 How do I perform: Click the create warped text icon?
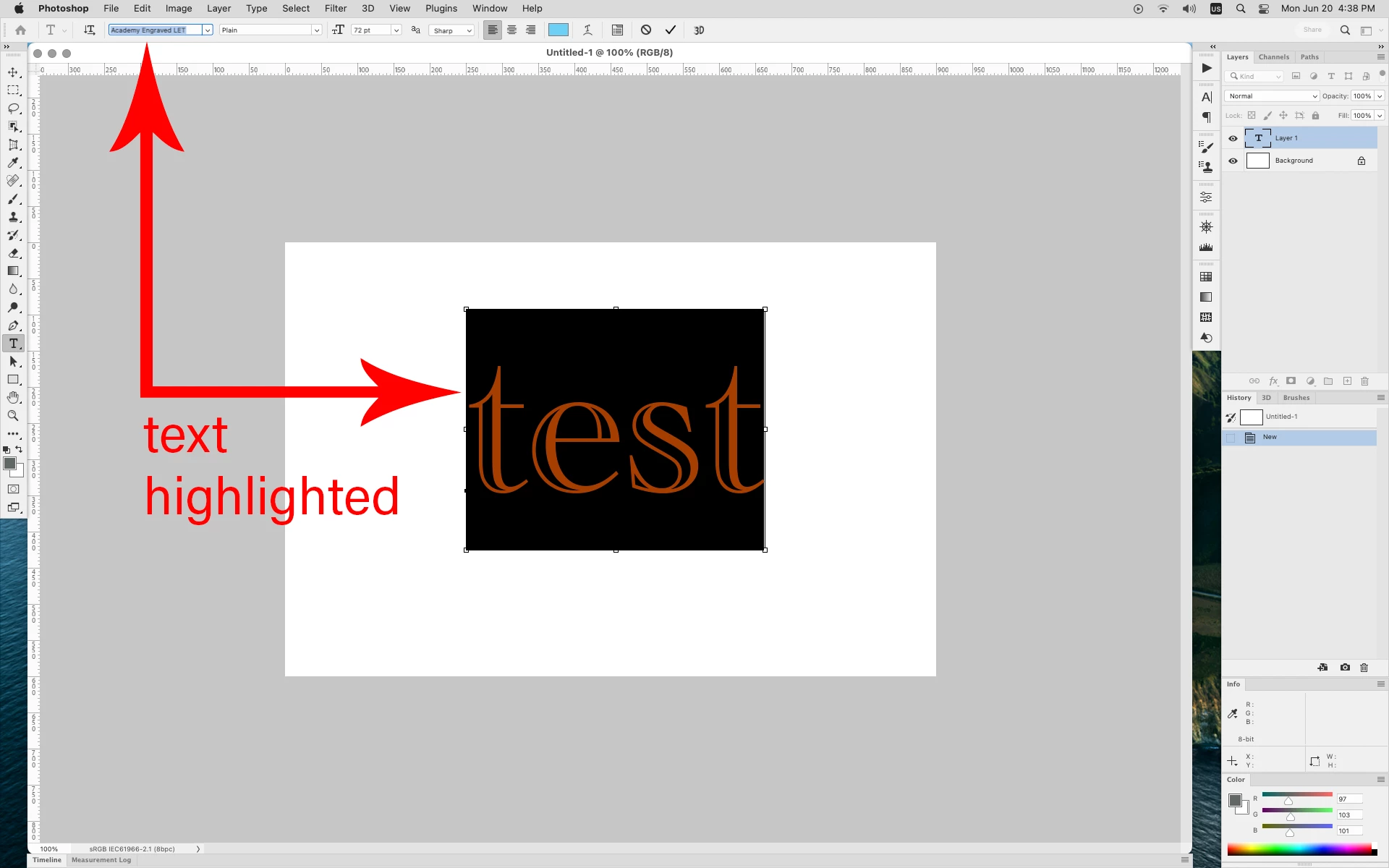[587, 30]
